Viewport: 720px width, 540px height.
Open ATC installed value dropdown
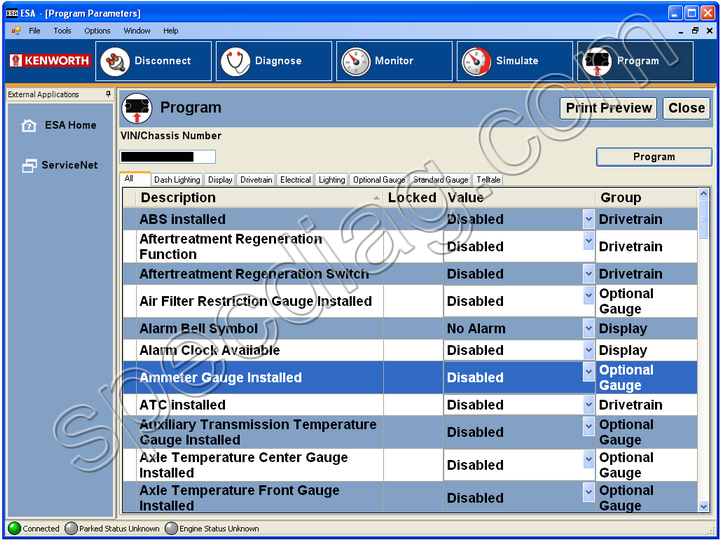coord(588,404)
